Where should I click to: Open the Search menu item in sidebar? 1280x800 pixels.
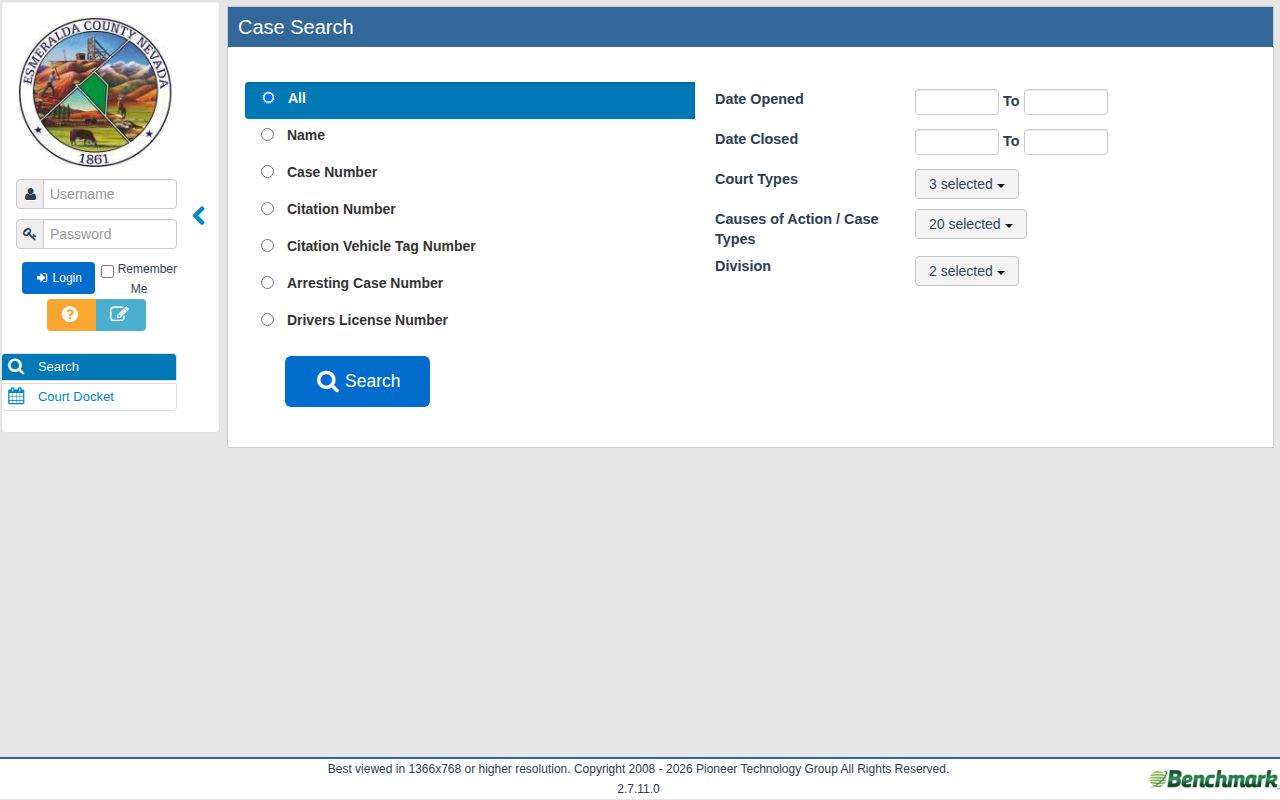click(x=89, y=367)
